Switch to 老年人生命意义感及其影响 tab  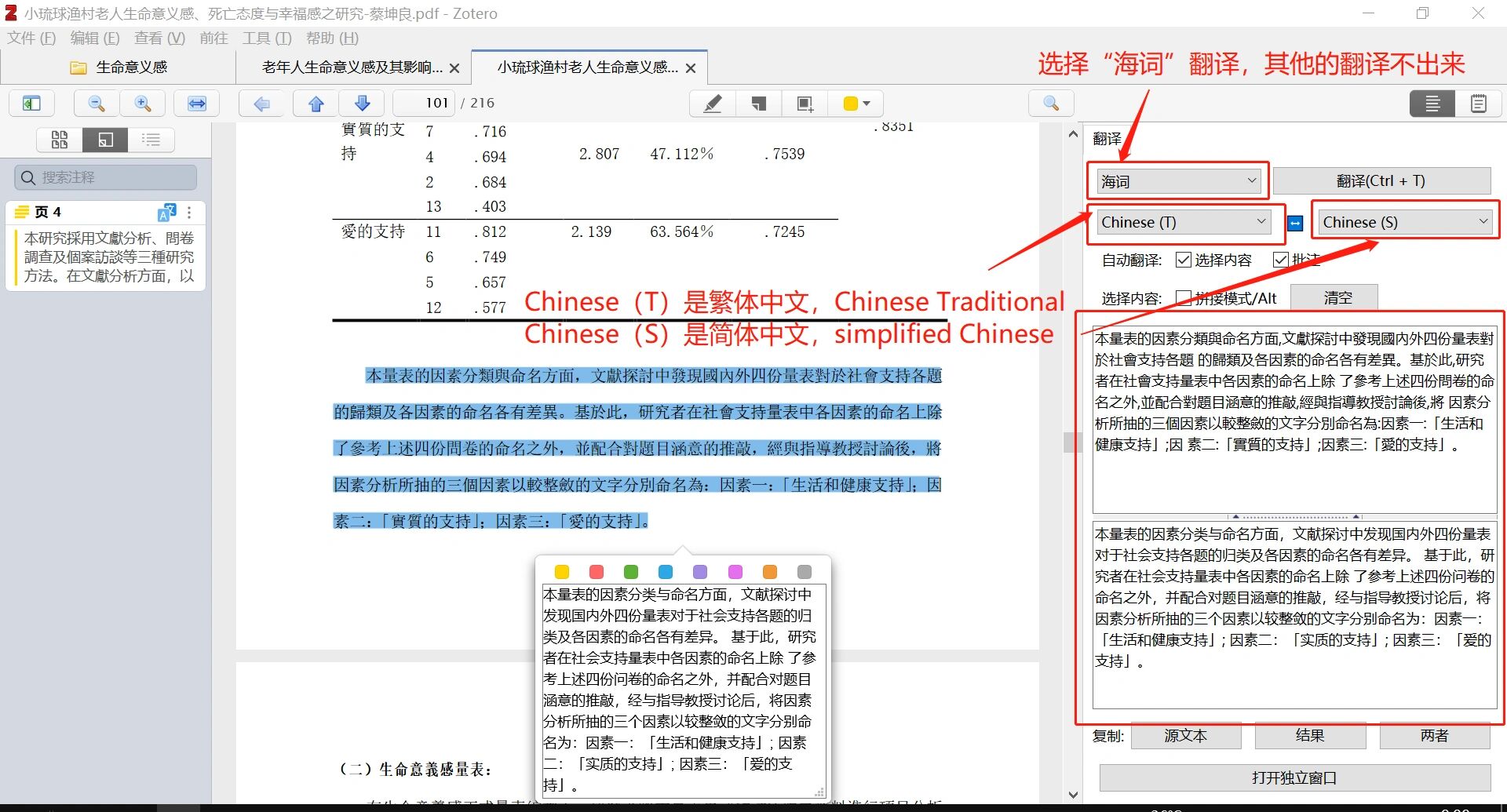pyautogui.click(x=352, y=67)
